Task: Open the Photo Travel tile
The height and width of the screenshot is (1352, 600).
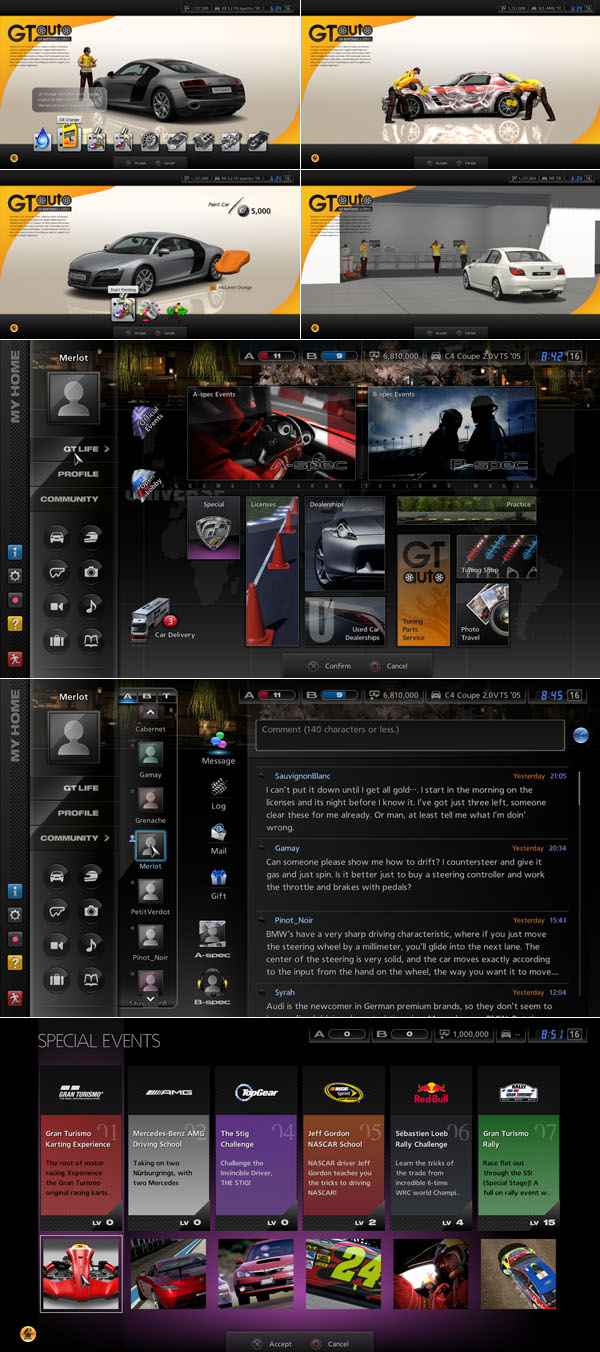Action: [484, 614]
